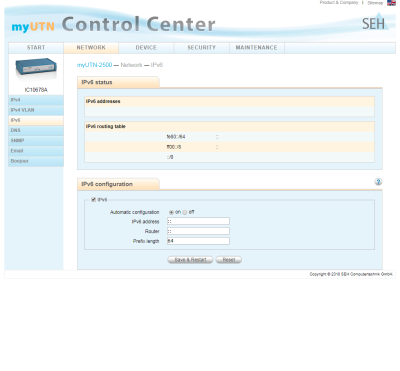Screen dimensions: 400x371
Task: Open SNMP settings in the sidebar
Action: [36, 141]
